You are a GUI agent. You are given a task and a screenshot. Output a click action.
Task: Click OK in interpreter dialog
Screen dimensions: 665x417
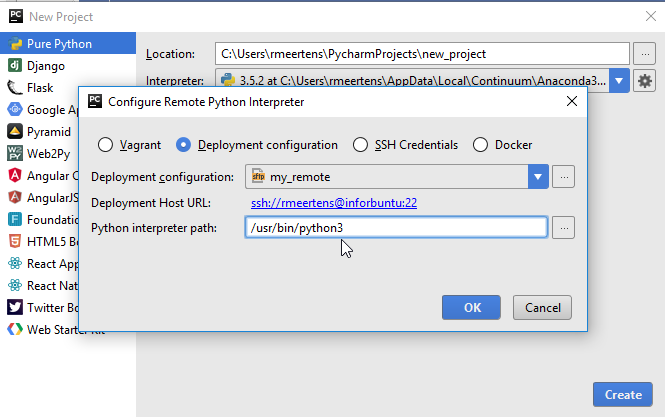click(472, 307)
